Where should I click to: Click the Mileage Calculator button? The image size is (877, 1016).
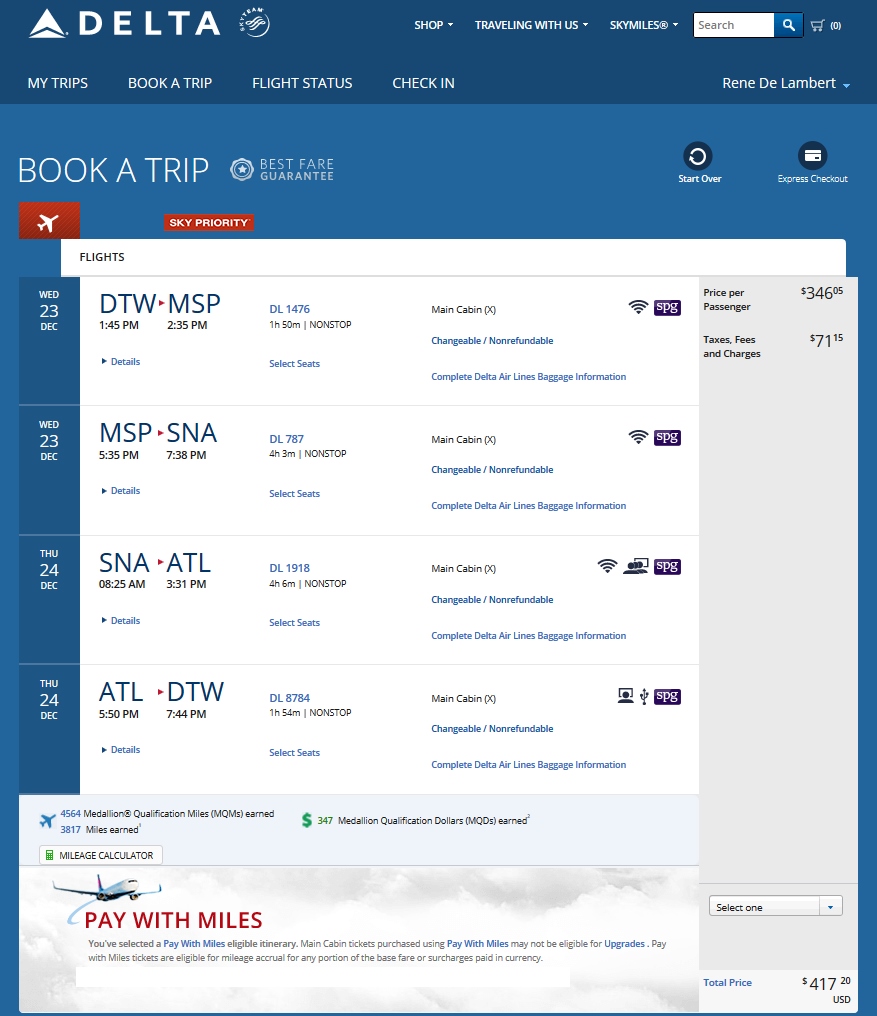(x=101, y=855)
